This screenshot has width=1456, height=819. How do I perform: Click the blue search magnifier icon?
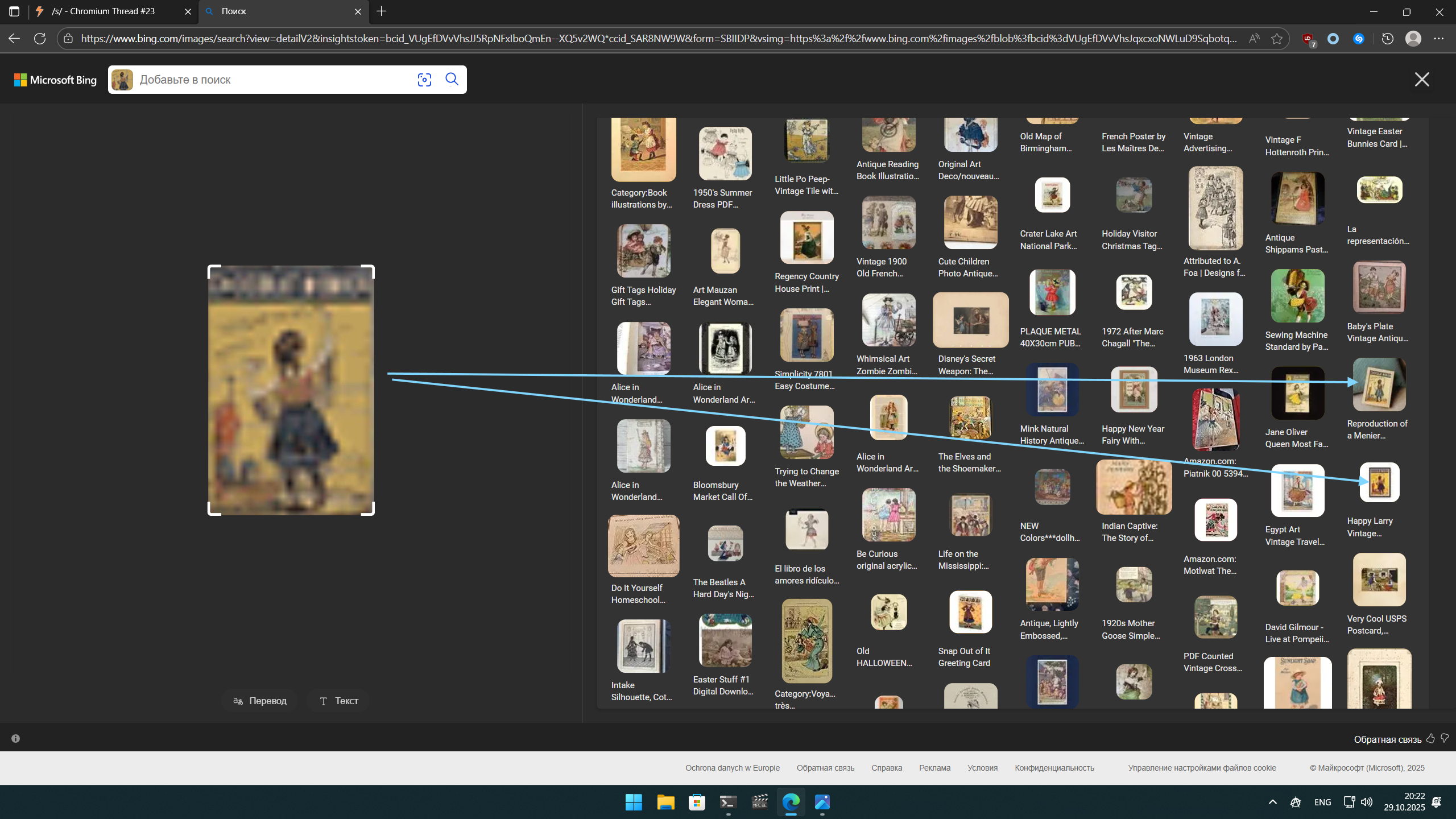(452, 79)
